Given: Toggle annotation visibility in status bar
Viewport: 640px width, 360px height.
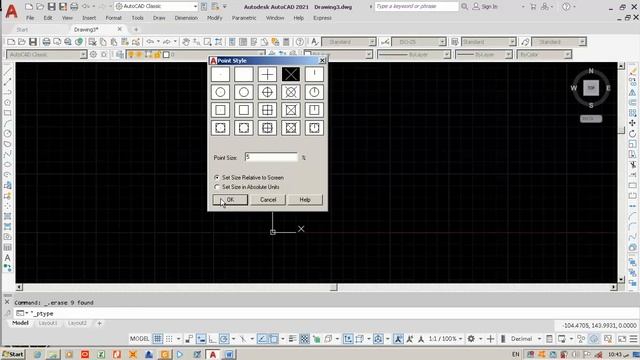Looking at the screenshot, I should coord(398,339).
